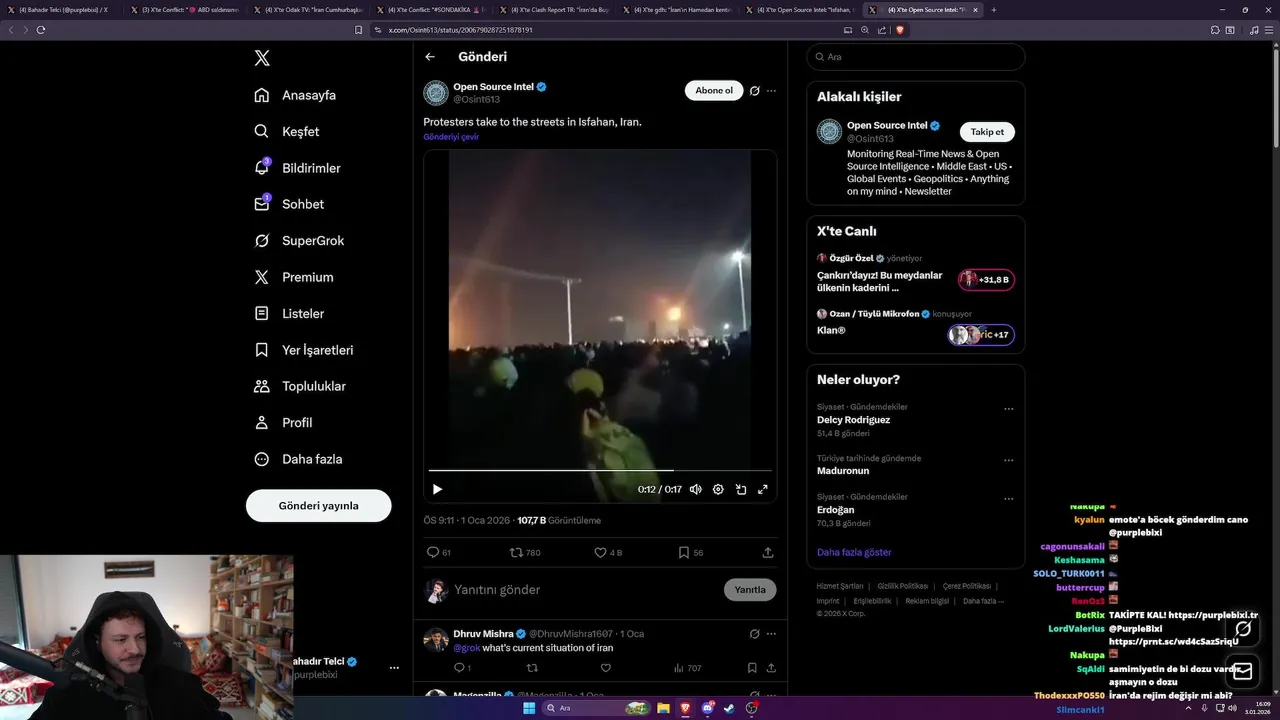Expand Daha fazla footer menu
The image size is (1280, 720).
tap(983, 601)
